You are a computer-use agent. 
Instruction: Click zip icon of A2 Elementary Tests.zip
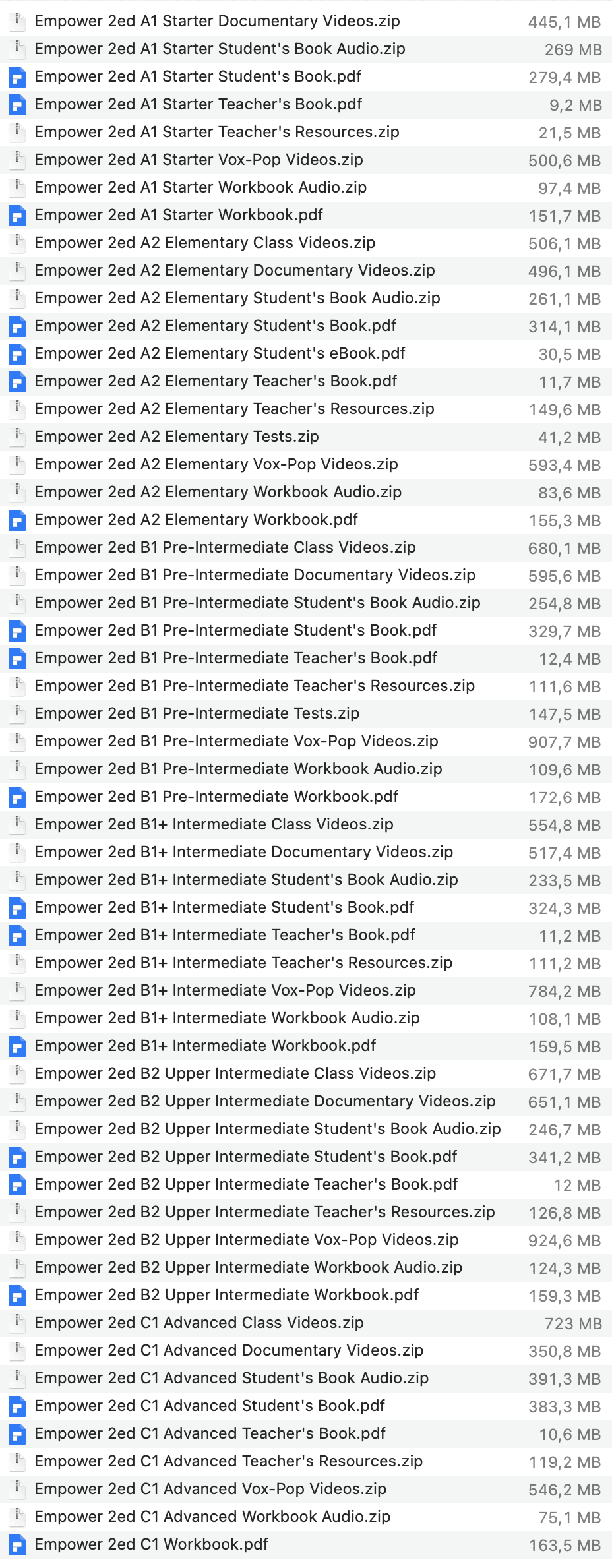[x=17, y=437]
